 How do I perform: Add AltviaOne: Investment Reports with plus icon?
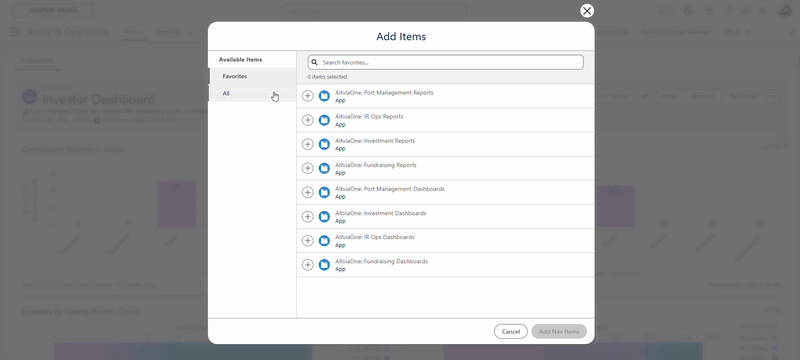tap(308, 144)
